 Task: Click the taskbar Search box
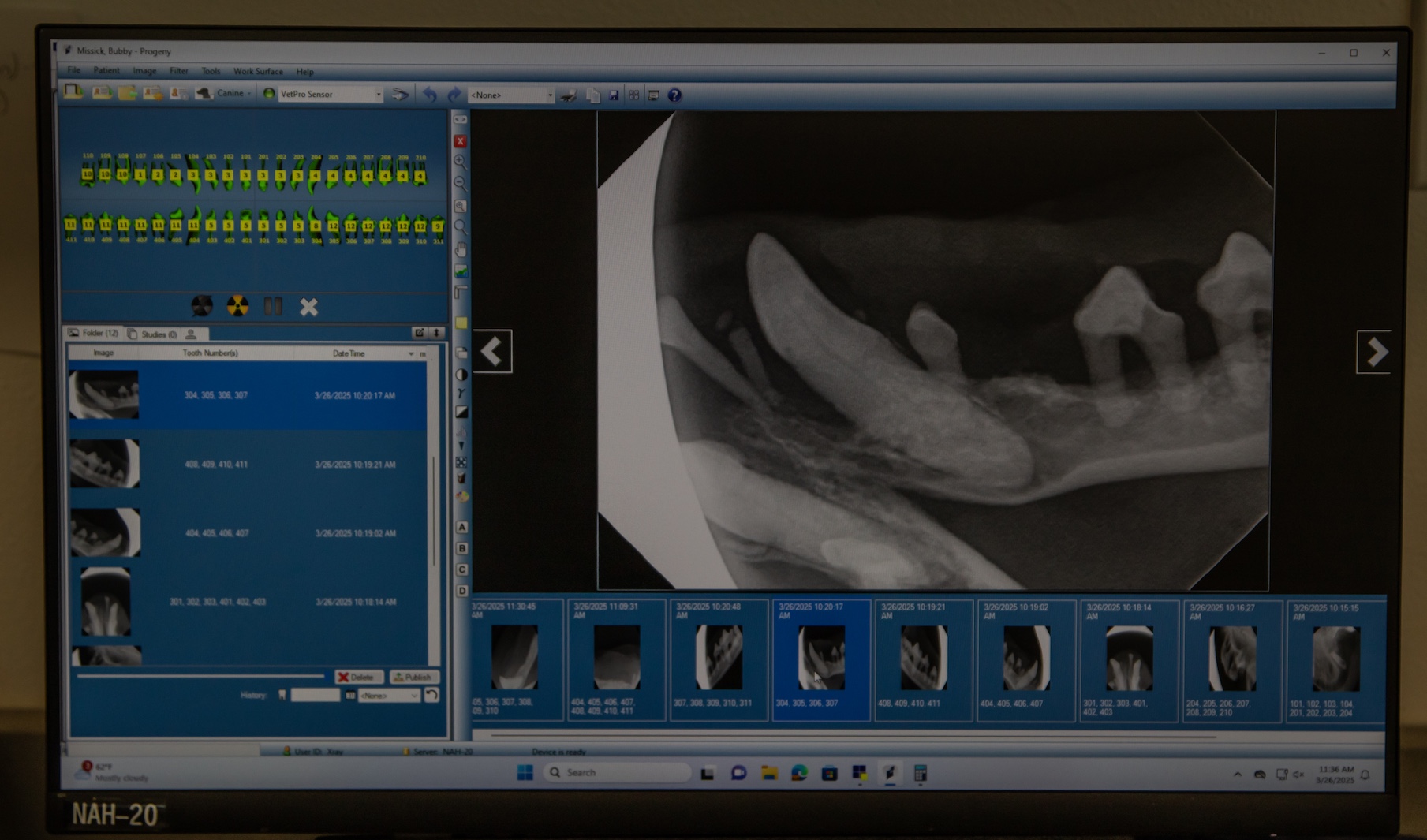pos(615,772)
